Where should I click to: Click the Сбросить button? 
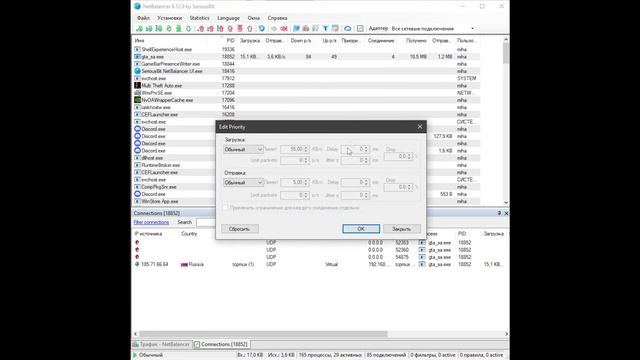[x=240, y=229]
